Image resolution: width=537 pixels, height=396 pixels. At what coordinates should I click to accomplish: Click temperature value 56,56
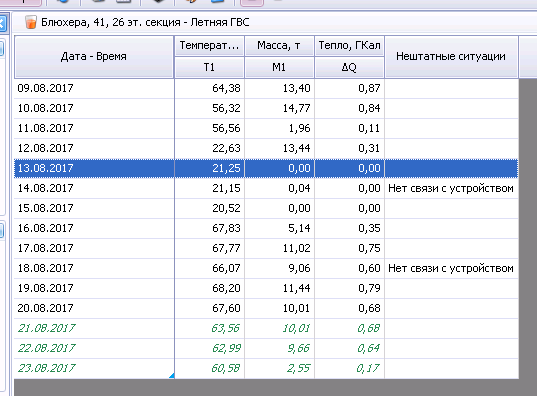click(226, 128)
